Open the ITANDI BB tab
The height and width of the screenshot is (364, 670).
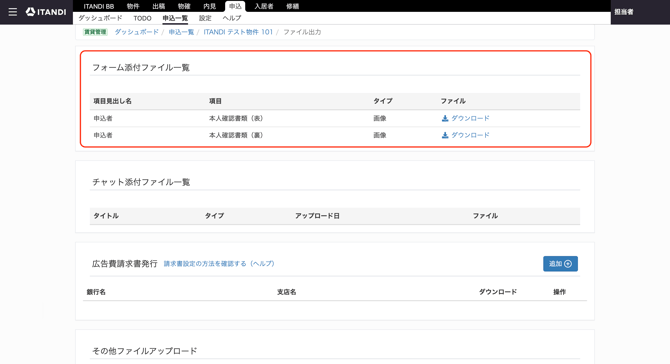[99, 6]
